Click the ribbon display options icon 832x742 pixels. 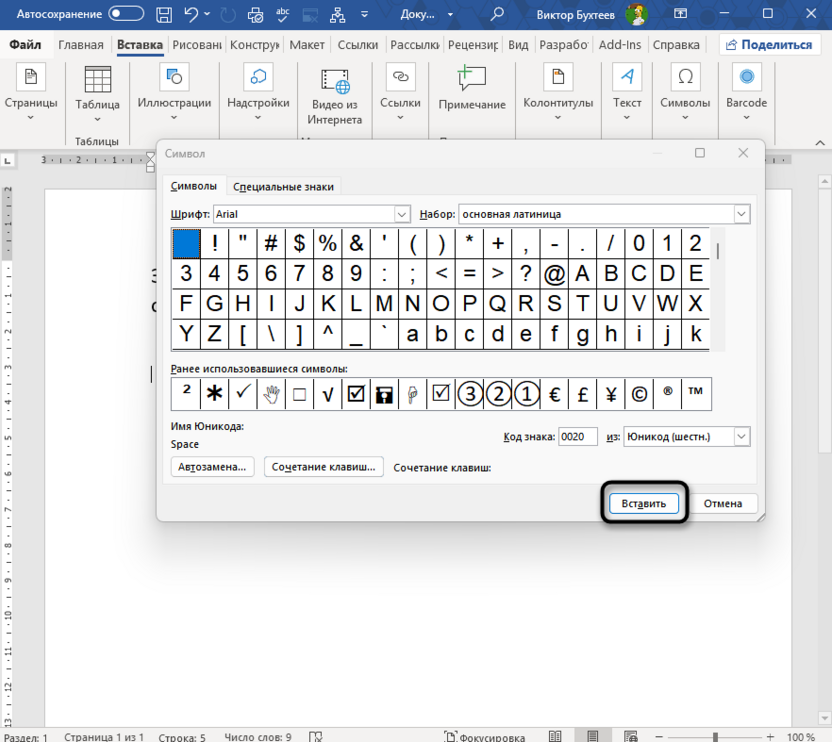point(680,14)
